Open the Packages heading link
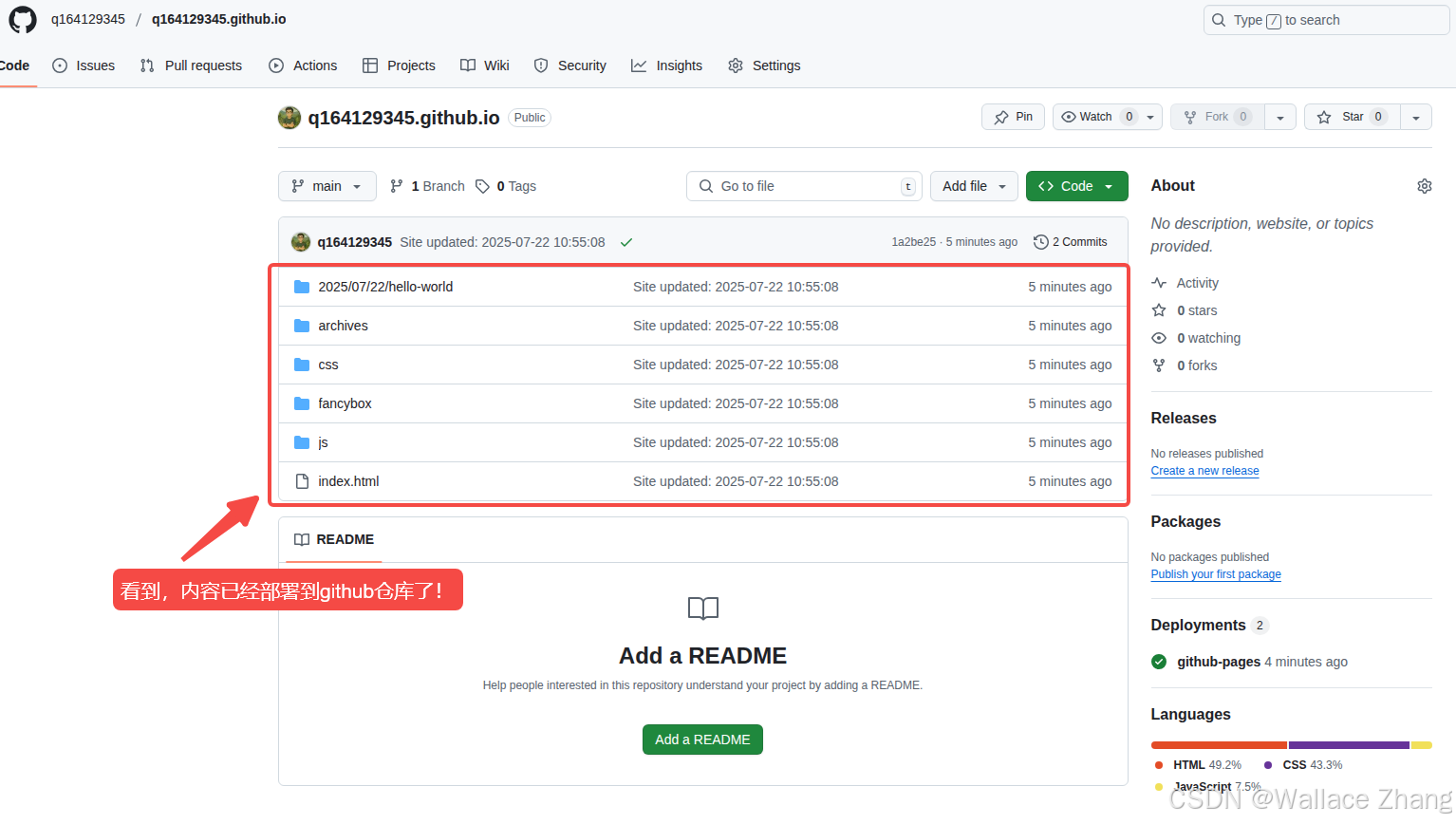Screen dimensions: 1456x824 (x=1185, y=522)
